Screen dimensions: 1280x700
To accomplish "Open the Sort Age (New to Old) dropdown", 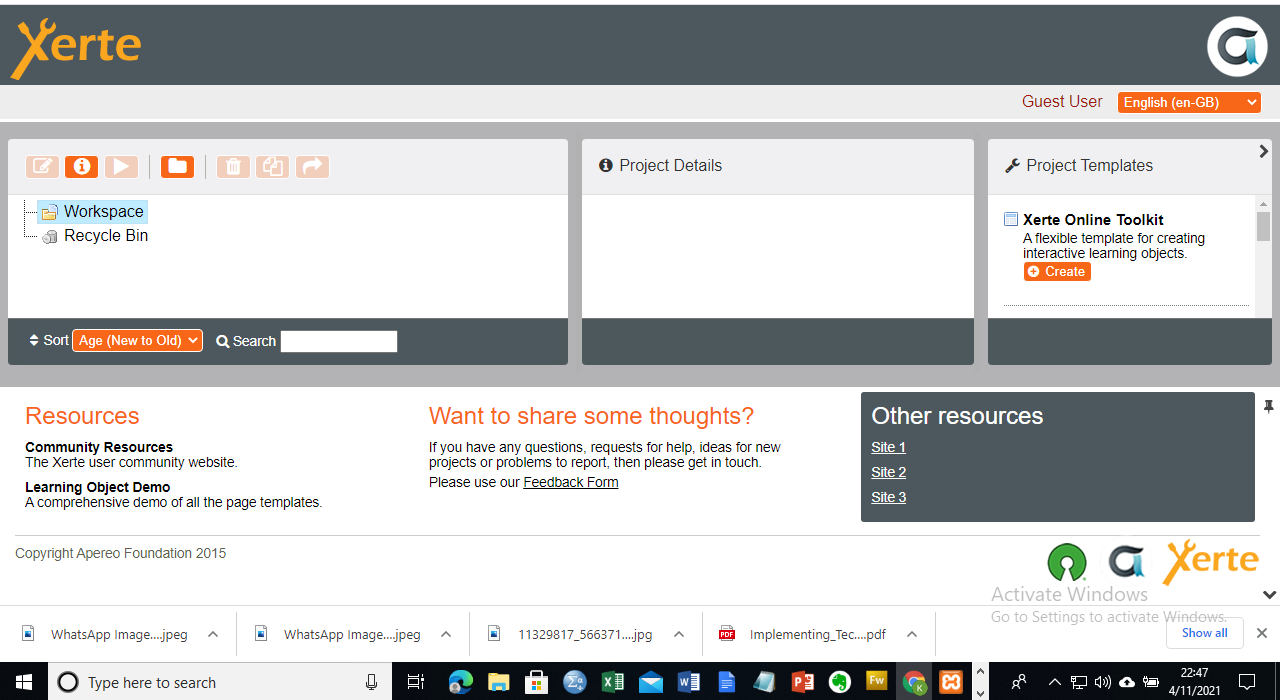I will point(137,341).
